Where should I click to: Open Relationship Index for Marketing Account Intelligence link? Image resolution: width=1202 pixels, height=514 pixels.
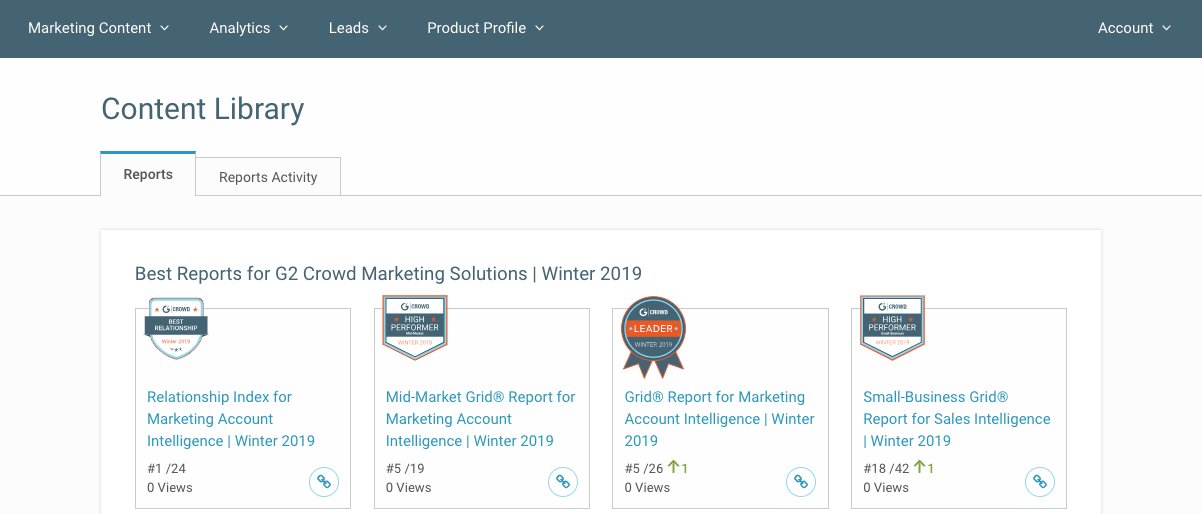[x=231, y=419]
